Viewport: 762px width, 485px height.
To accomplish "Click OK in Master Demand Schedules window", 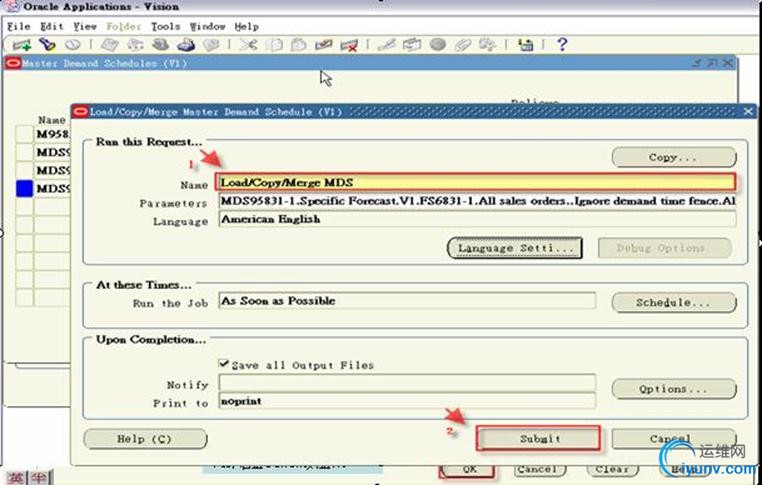I will pos(468,469).
